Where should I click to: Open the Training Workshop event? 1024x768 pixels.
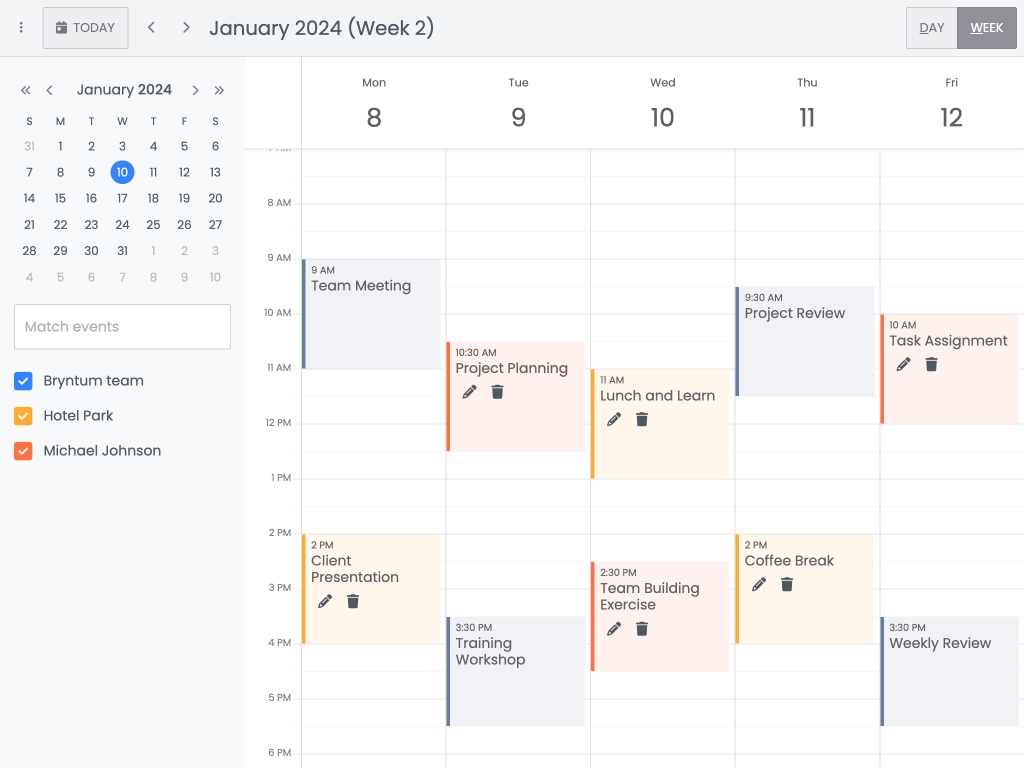coord(516,671)
